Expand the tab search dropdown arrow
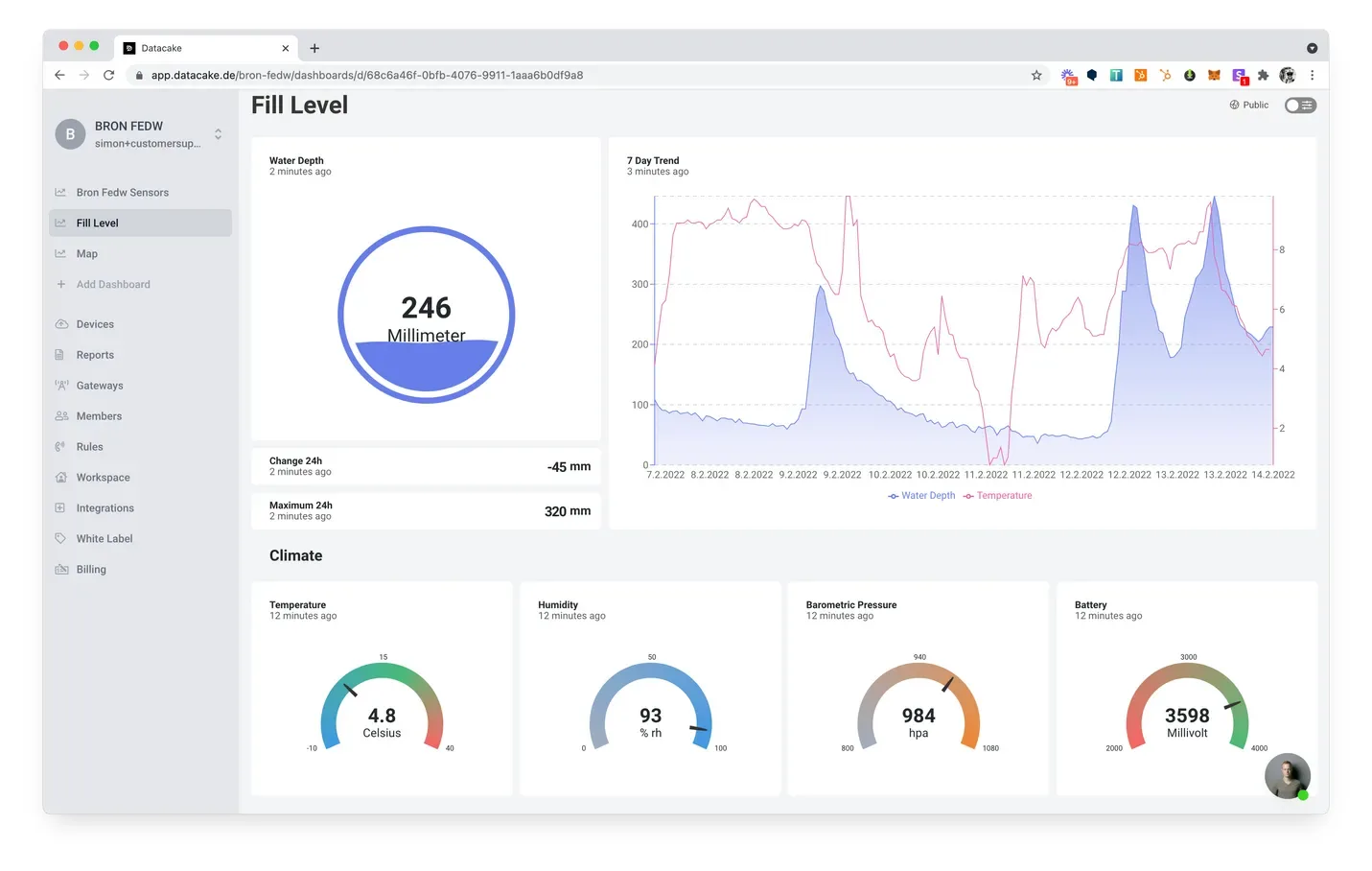 [x=1312, y=48]
